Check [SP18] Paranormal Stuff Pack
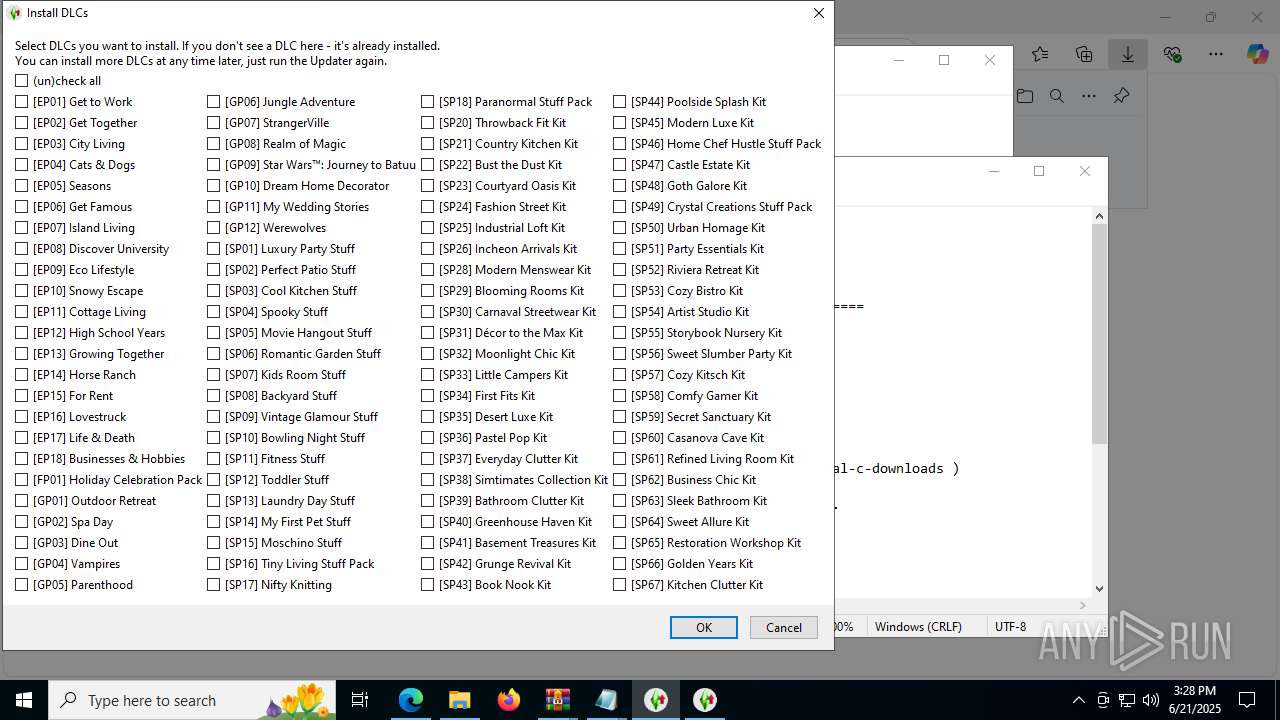1280x720 pixels. 428,102
